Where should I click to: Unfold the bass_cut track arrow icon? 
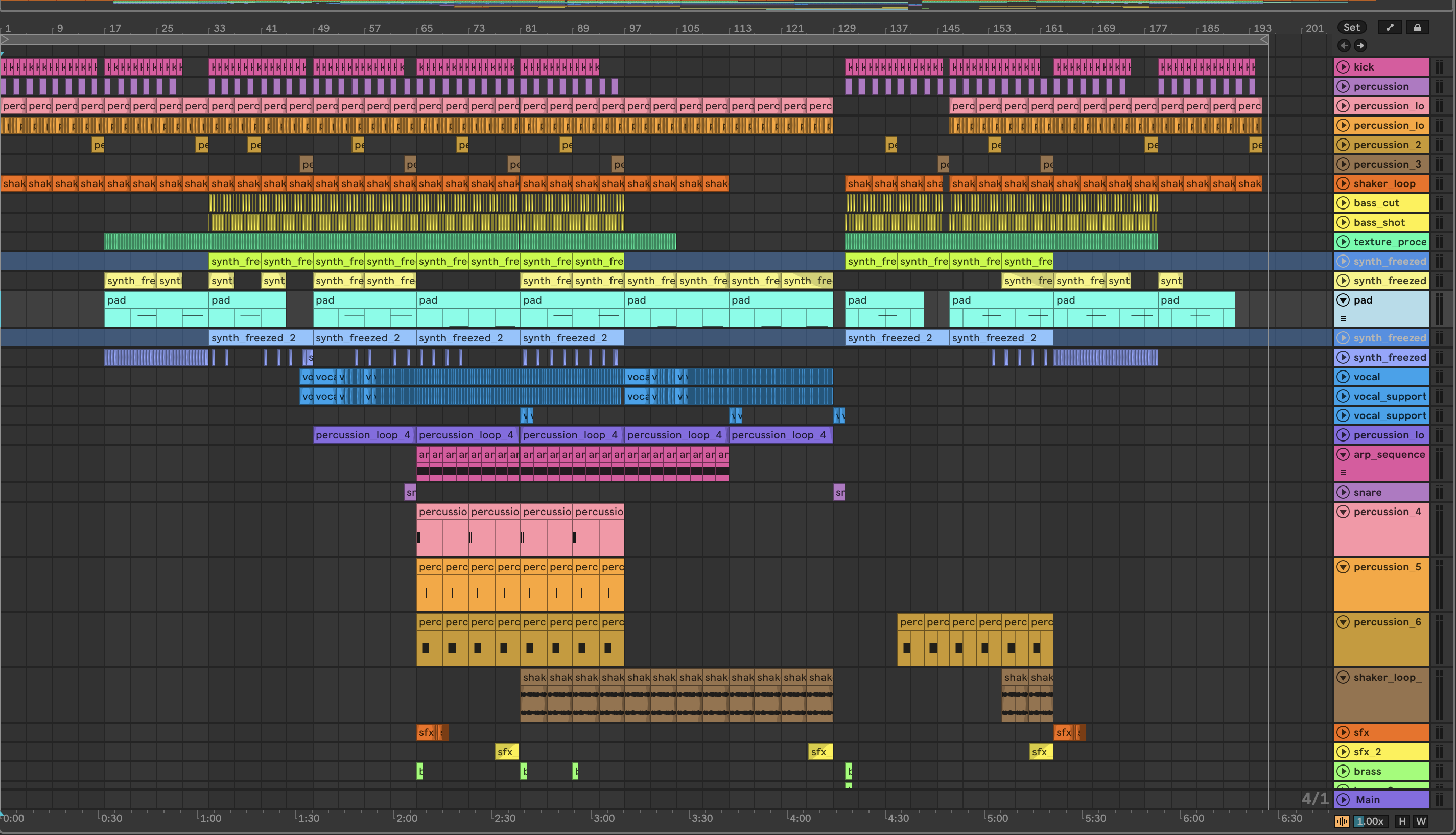pos(1343,203)
